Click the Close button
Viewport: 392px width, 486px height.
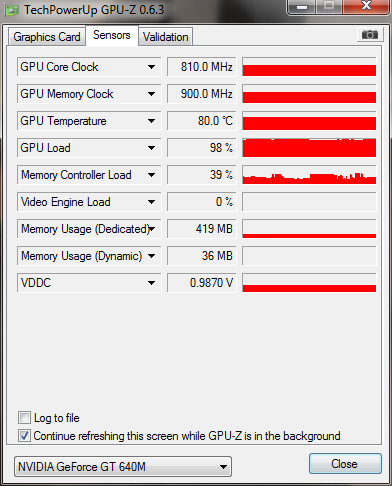click(x=345, y=464)
